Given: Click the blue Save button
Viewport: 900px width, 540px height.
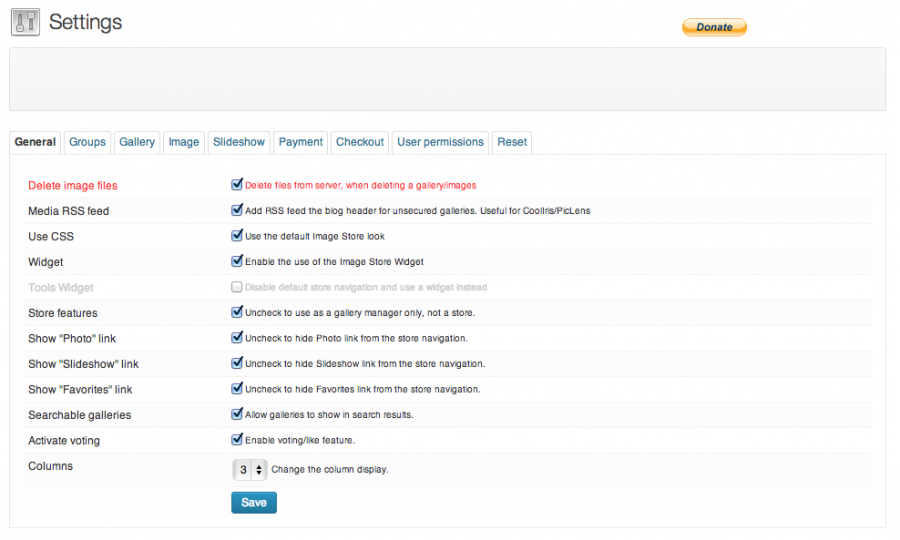Looking at the screenshot, I should click(254, 502).
